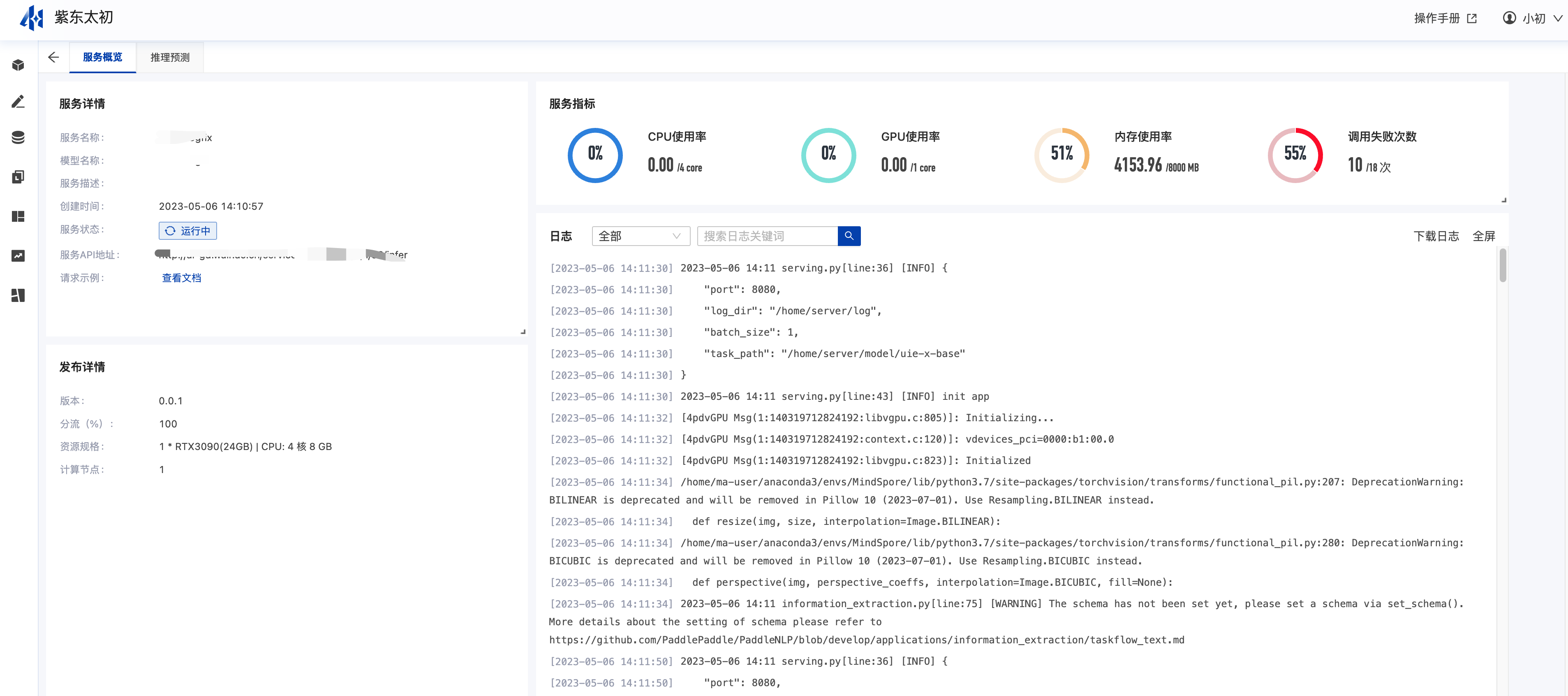Click the 小初 username
Viewport: 1568px width, 696px height.
pyautogui.click(x=1533, y=18)
